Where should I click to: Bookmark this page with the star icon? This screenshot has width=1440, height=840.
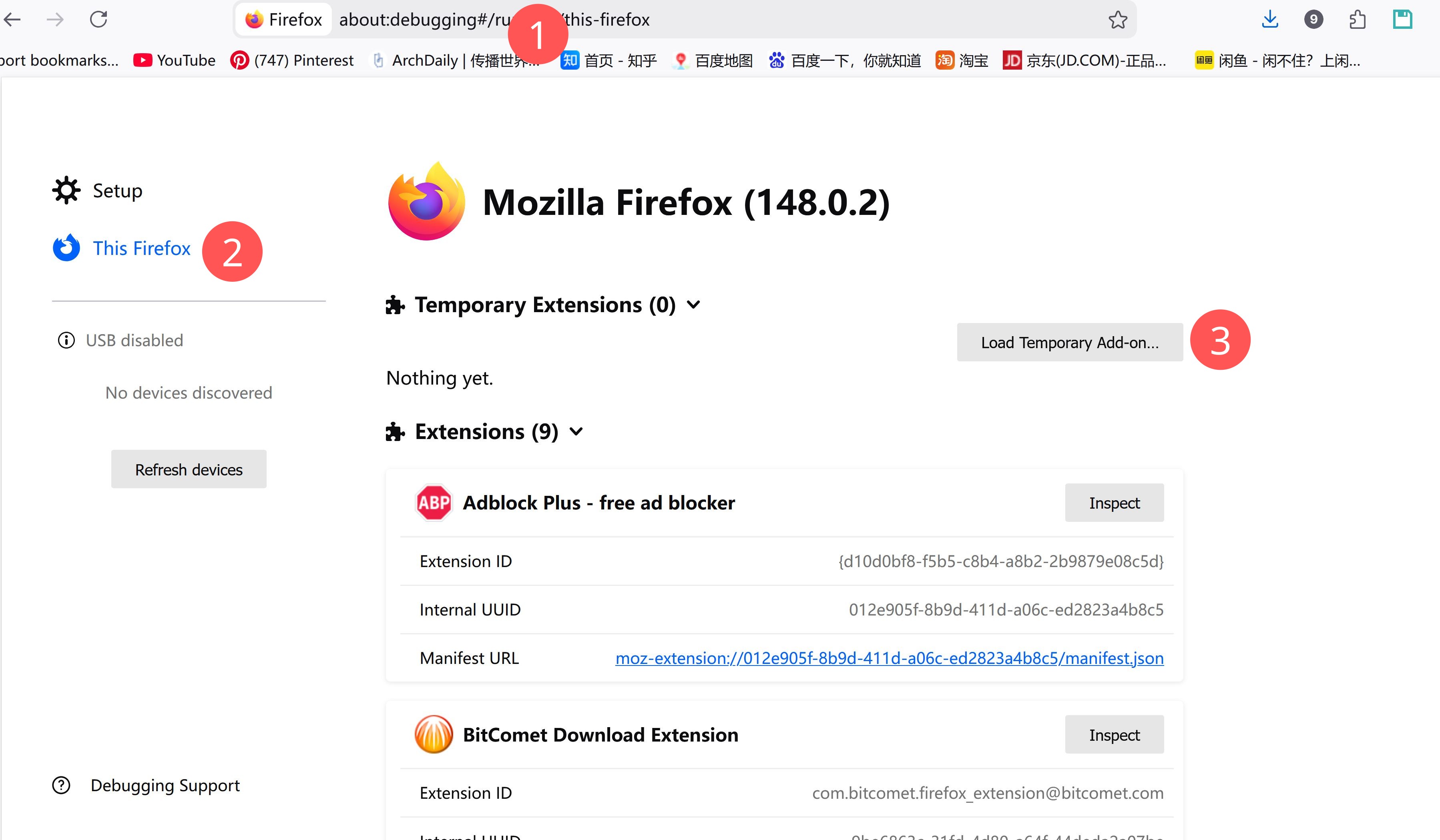1118,20
